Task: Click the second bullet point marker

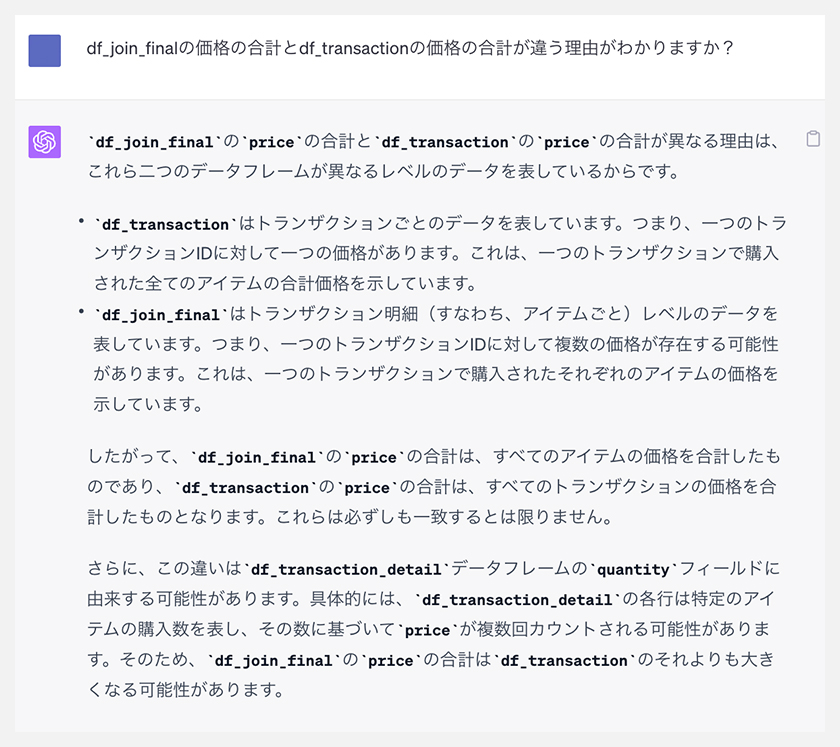Action: [x=81, y=311]
